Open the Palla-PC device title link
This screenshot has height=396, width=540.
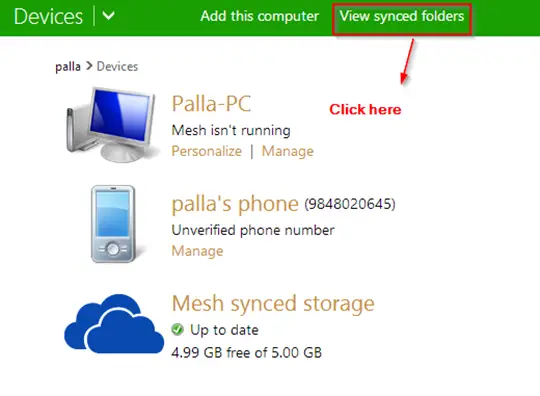tap(211, 104)
